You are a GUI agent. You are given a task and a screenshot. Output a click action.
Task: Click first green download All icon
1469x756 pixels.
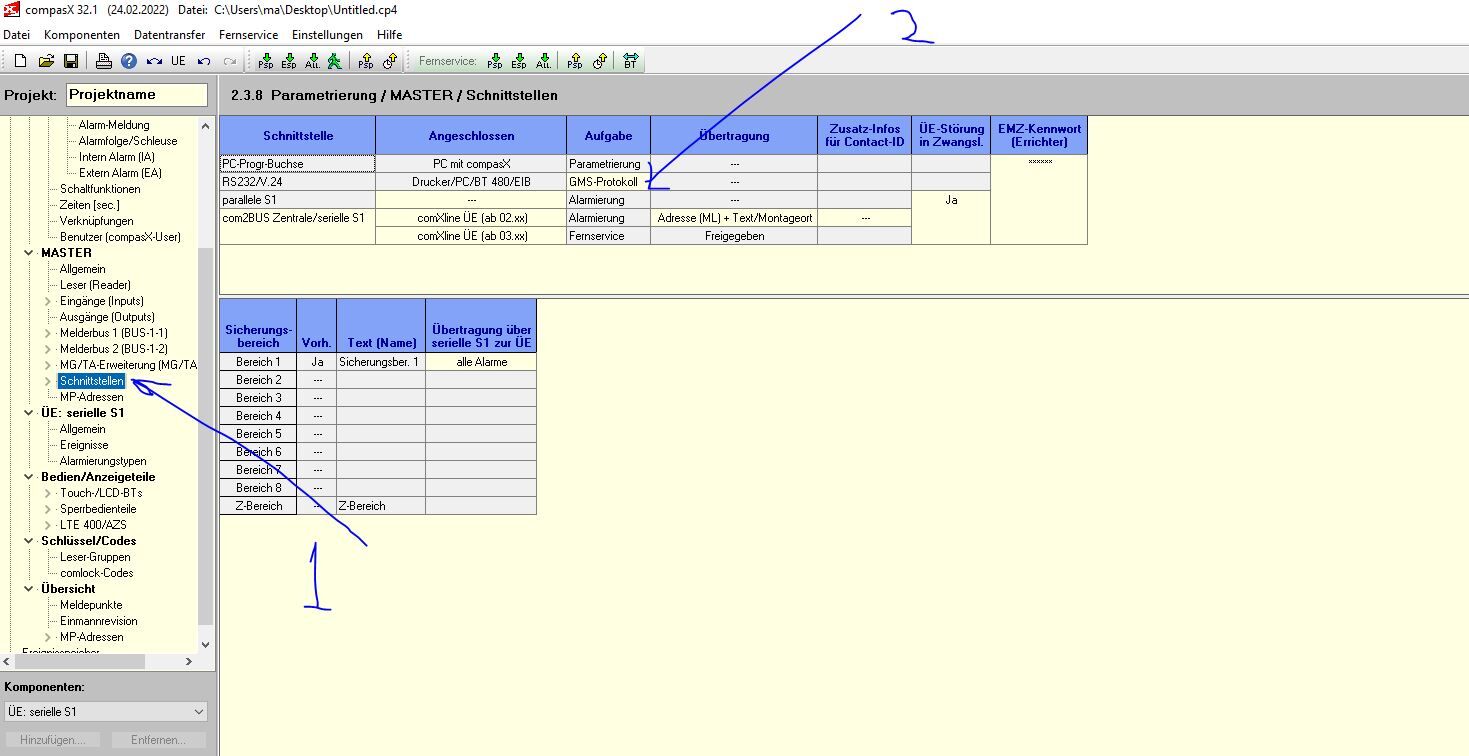[313, 61]
